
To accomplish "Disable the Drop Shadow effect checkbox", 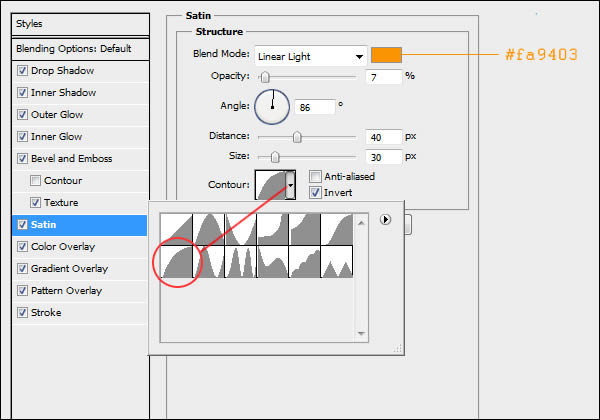I will (x=22, y=71).
